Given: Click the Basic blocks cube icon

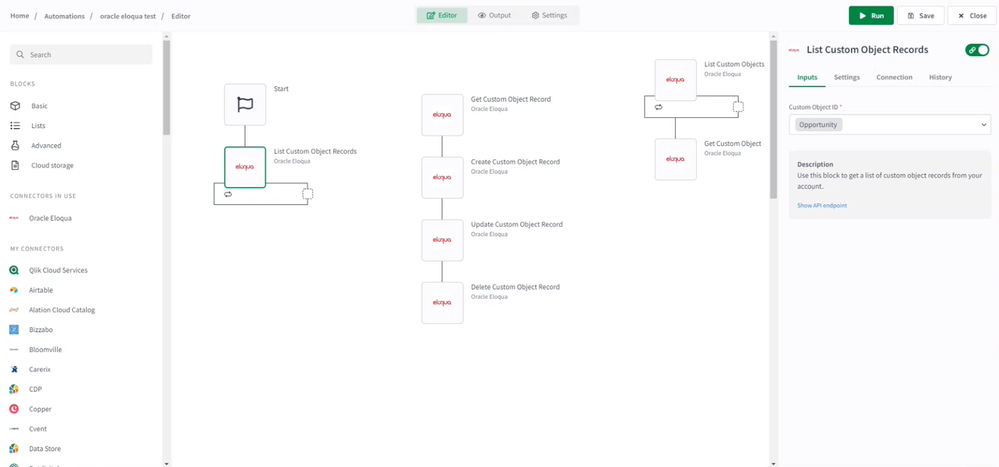Looking at the screenshot, I should [x=15, y=106].
